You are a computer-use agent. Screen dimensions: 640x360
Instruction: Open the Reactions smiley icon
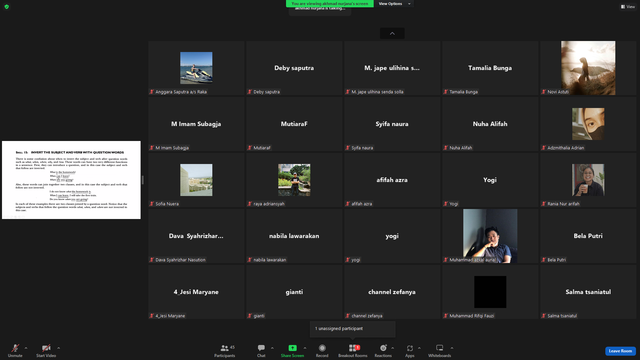coord(383,348)
